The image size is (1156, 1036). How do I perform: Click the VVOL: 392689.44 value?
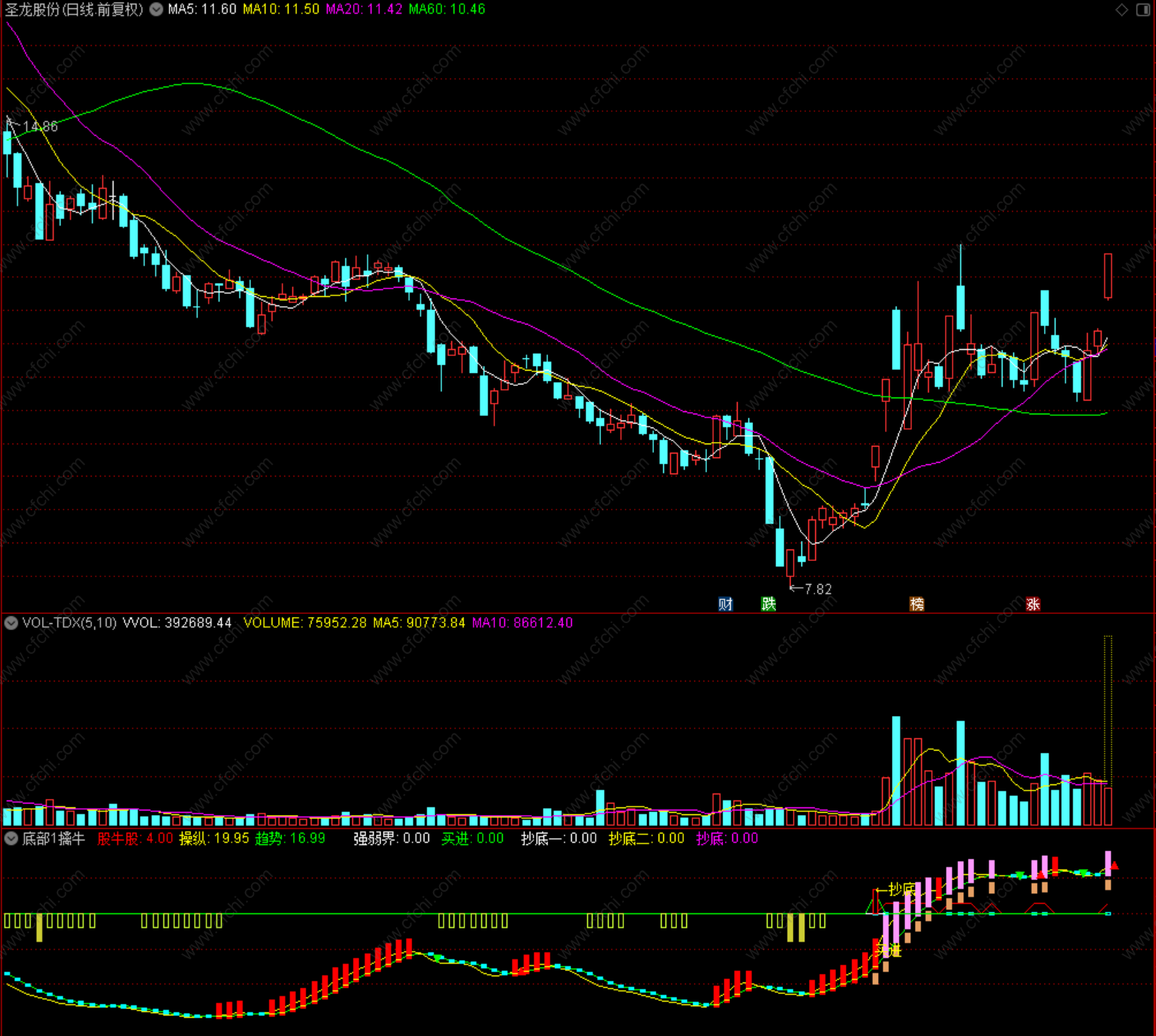click(177, 622)
